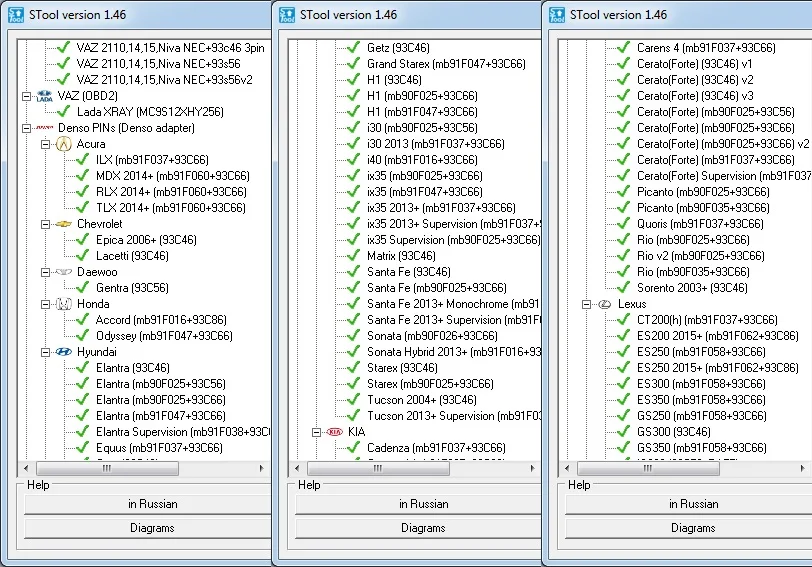Collapse the KIA branch
This screenshot has width=812, height=567.
pyautogui.click(x=316, y=432)
